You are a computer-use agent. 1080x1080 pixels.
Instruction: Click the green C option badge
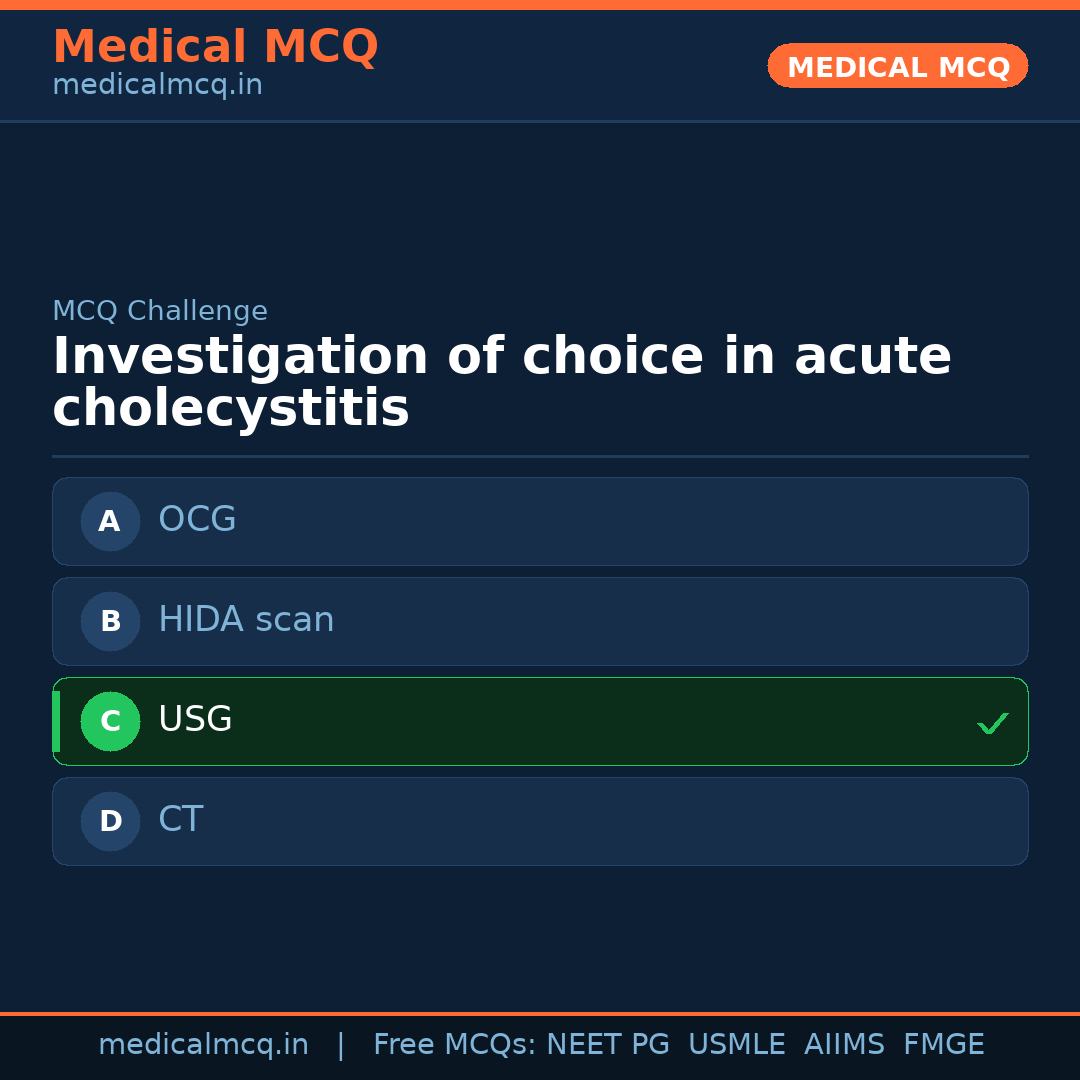coord(110,721)
